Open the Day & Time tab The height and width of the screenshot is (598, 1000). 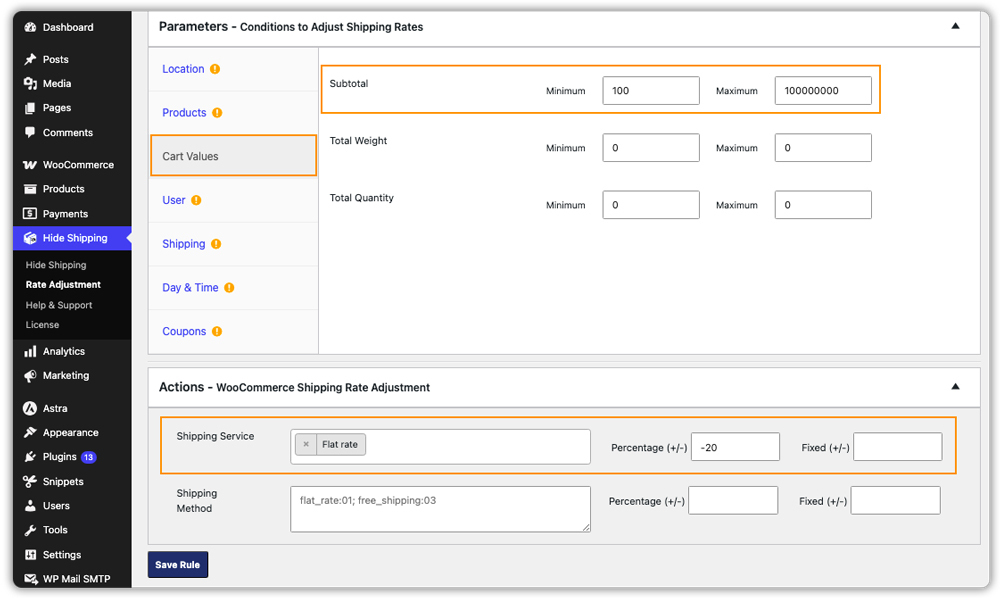click(233, 288)
